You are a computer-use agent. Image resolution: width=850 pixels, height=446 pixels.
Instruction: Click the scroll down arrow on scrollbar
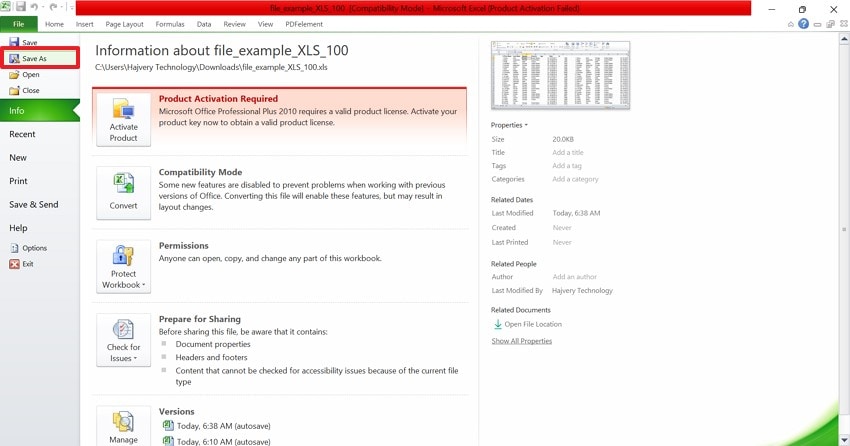pos(844,440)
